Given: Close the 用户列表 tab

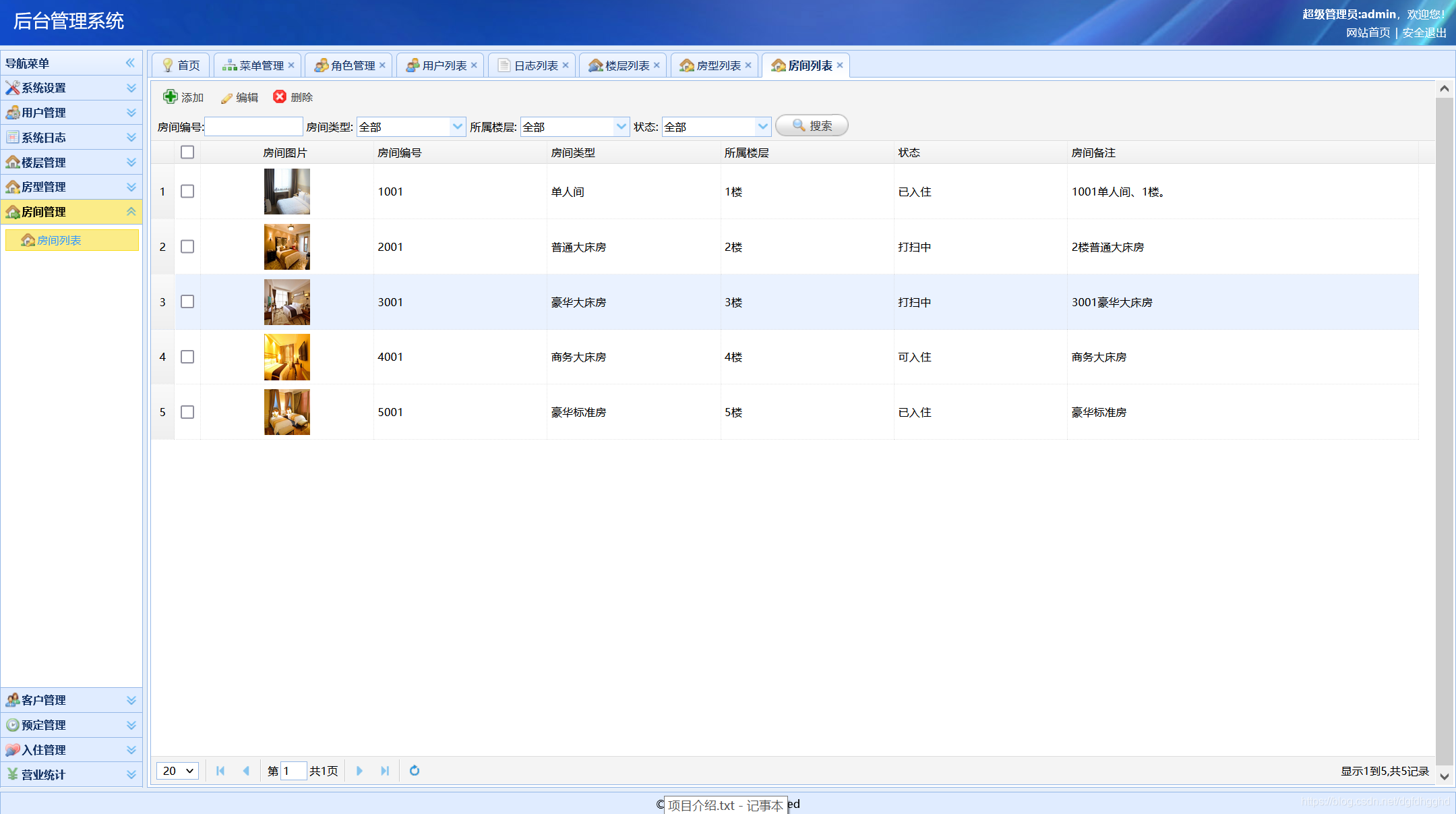Looking at the screenshot, I should click(x=474, y=65).
